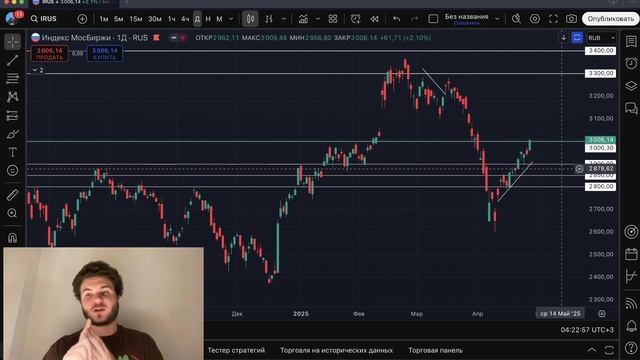Open the economic calendar panel
640x360 pixels.
click(631, 254)
